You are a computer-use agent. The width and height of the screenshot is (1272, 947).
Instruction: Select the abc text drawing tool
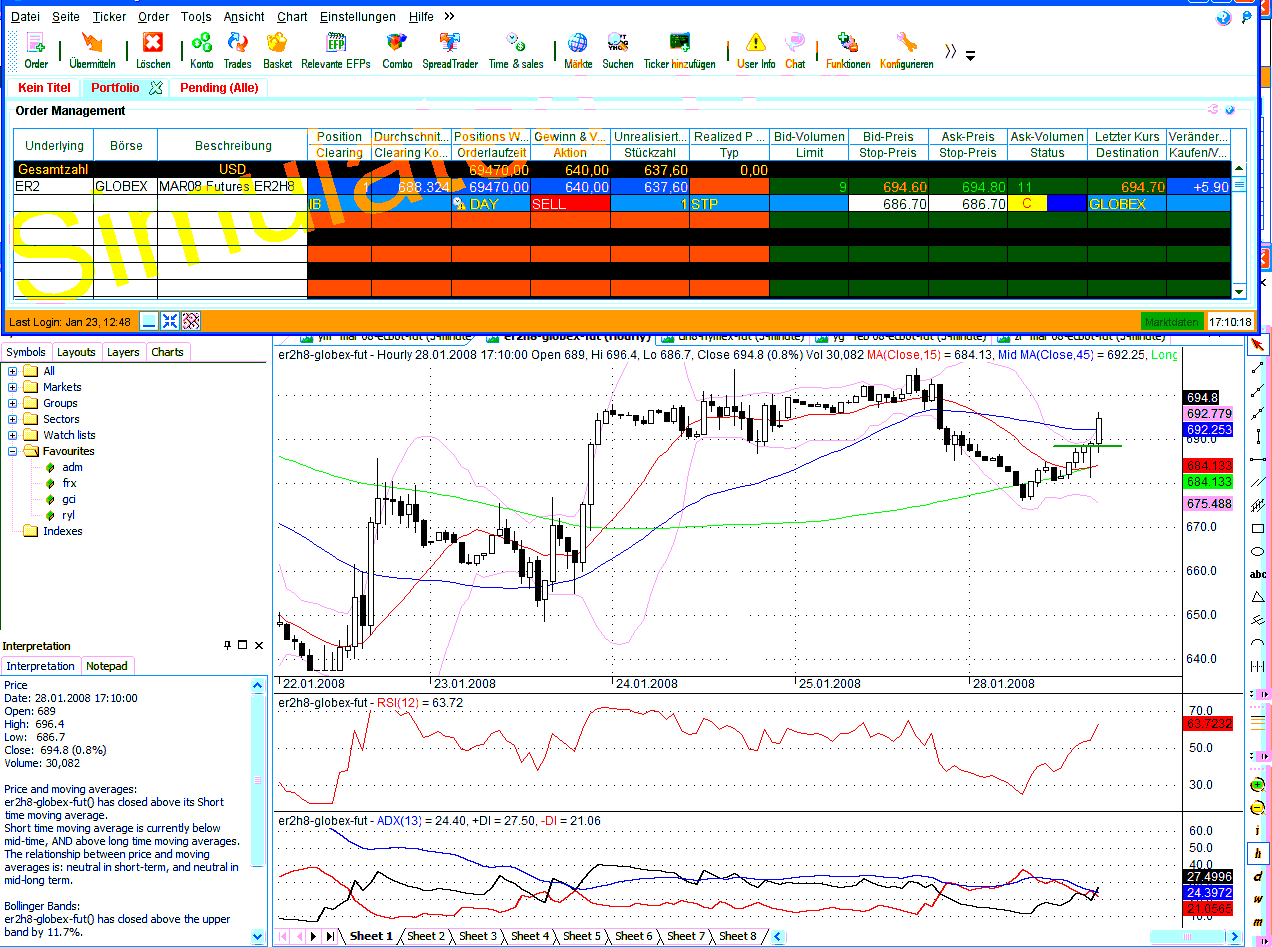(x=1258, y=574)
